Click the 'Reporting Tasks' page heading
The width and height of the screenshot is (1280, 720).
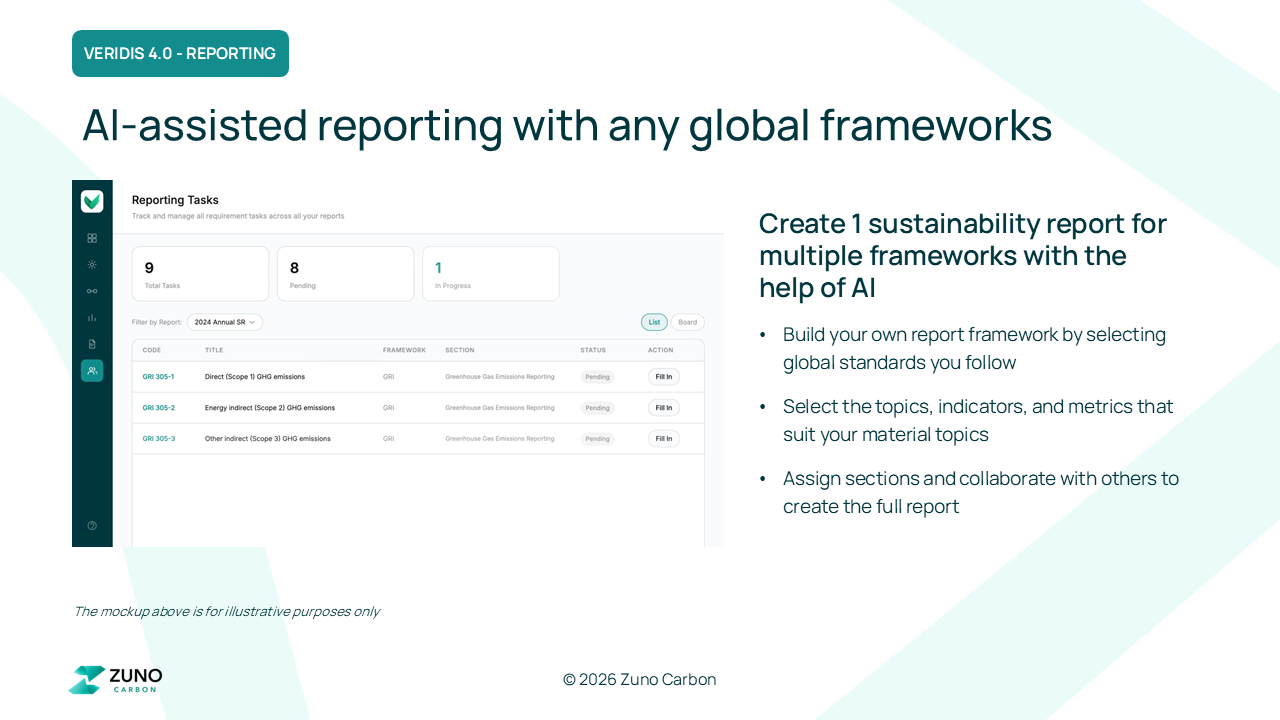(x=175, y=200)
